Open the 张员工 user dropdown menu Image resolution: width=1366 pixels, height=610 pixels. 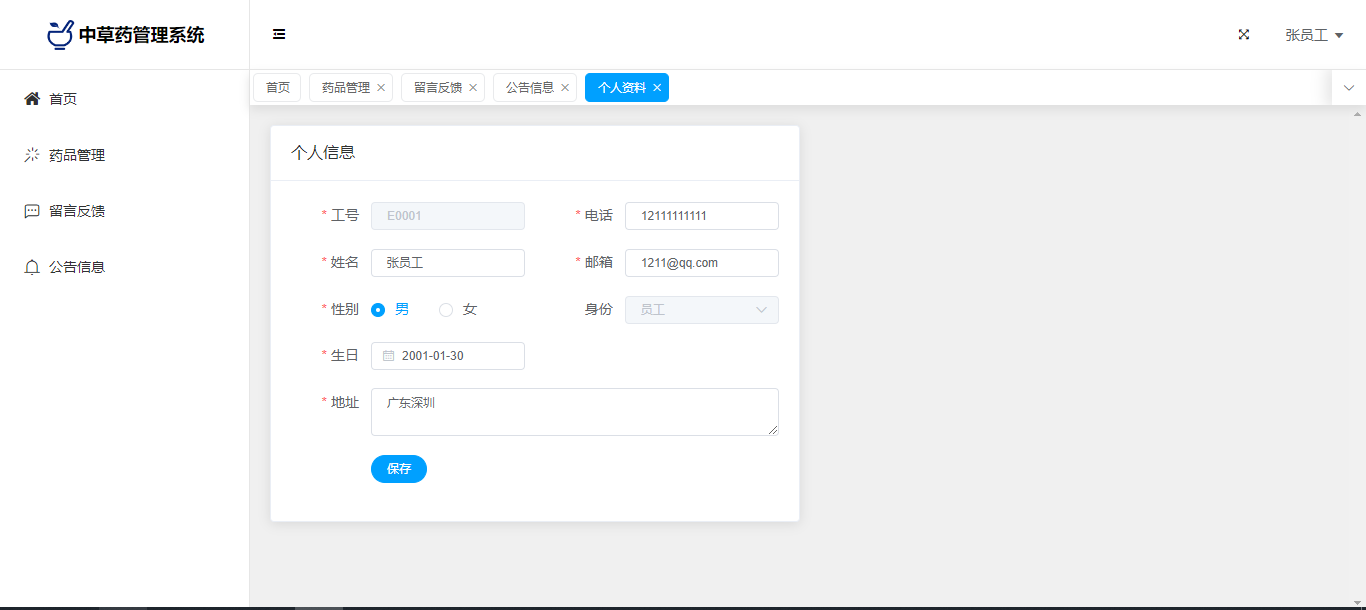pyautogui.click(x=1313, y=35)
